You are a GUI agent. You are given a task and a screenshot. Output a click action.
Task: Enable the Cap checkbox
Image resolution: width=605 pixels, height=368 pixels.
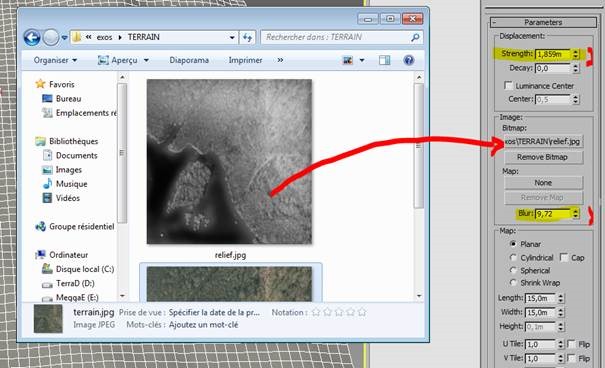(564, 257)
